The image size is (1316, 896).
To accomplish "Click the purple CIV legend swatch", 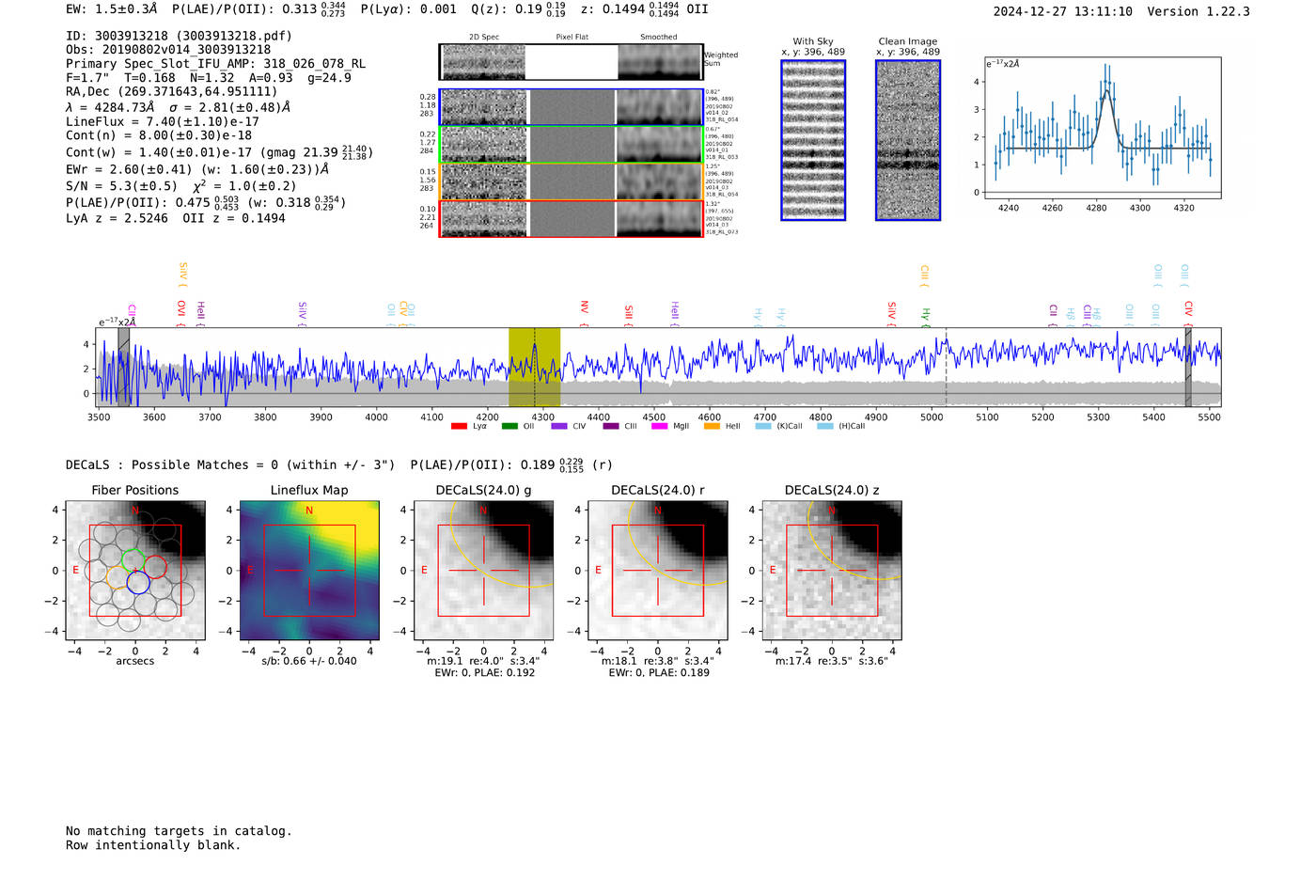I will (x=559, y=426).
